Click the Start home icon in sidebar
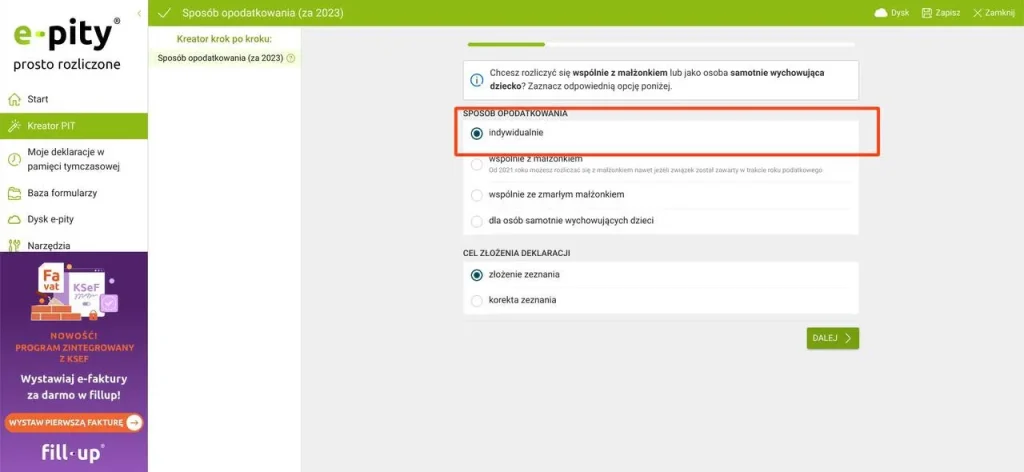Image resolution: width=1024 pixels, height=472 pixels. (14, 99)
